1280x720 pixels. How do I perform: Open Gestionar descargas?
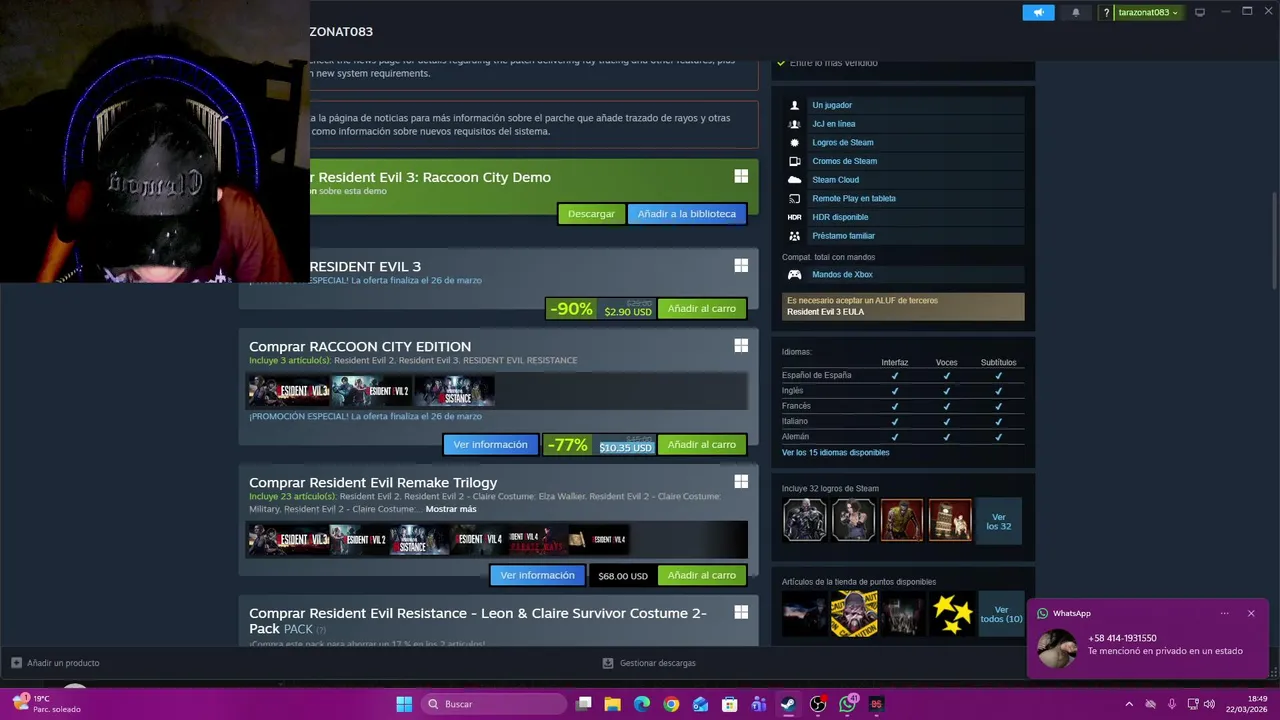(x=649, y=663)
